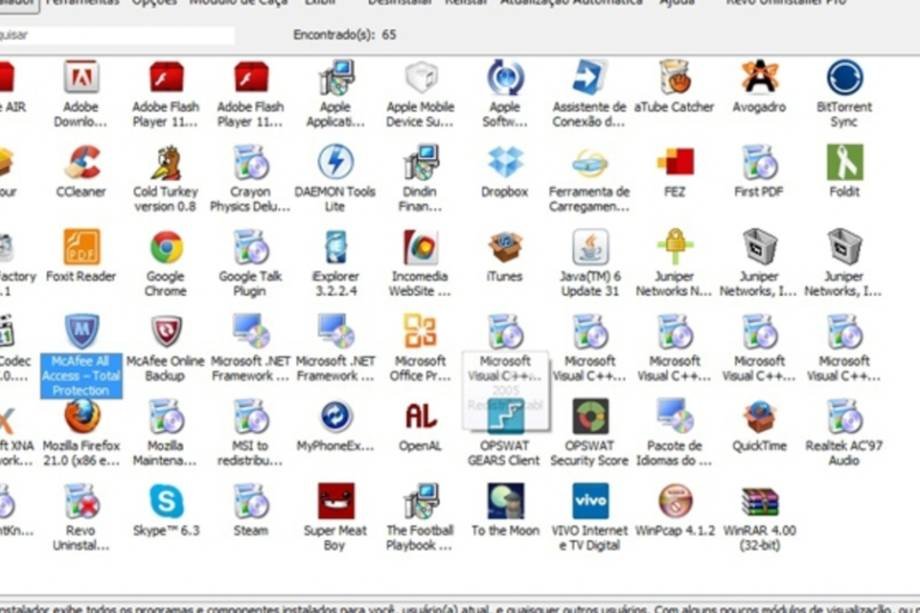Select the OpenAL icon

tap(420, 416)
